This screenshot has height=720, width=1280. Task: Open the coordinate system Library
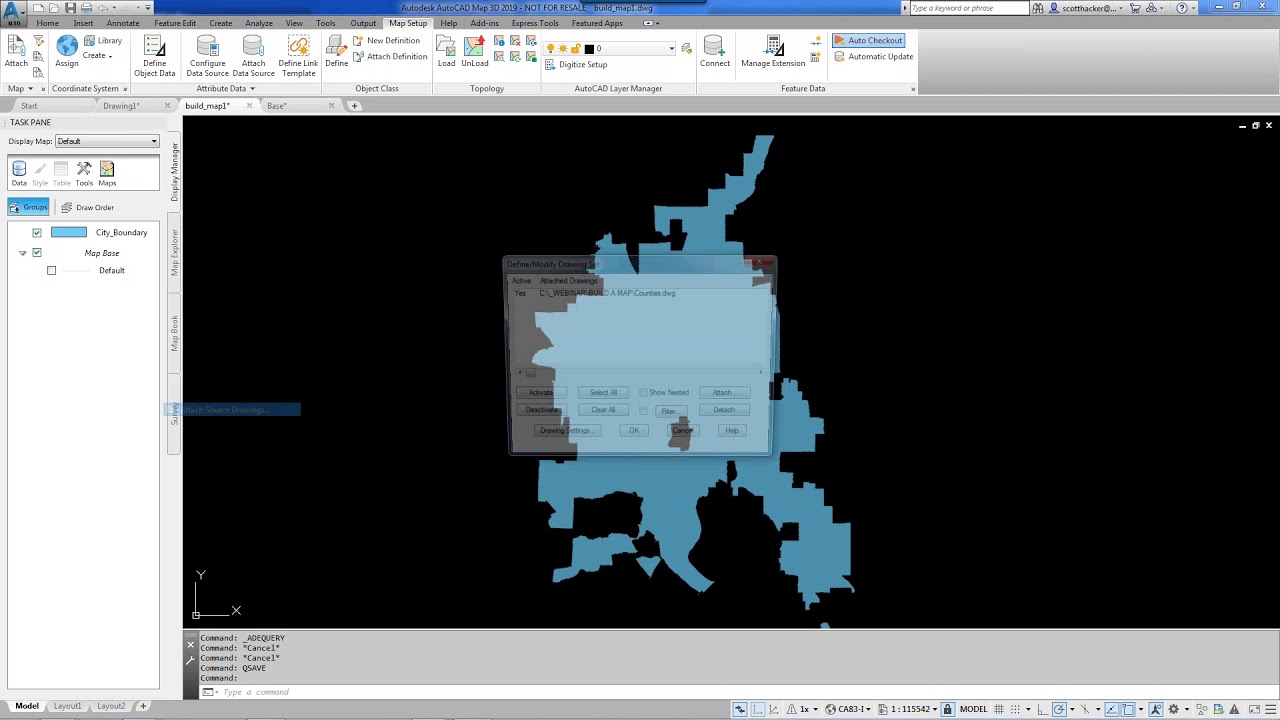(103, 41)
